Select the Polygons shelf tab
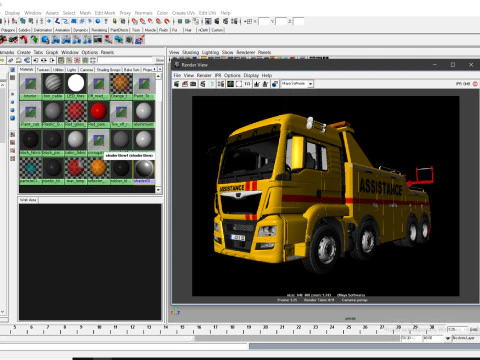This screenshot has width=480, height=360. coord(8,30)
